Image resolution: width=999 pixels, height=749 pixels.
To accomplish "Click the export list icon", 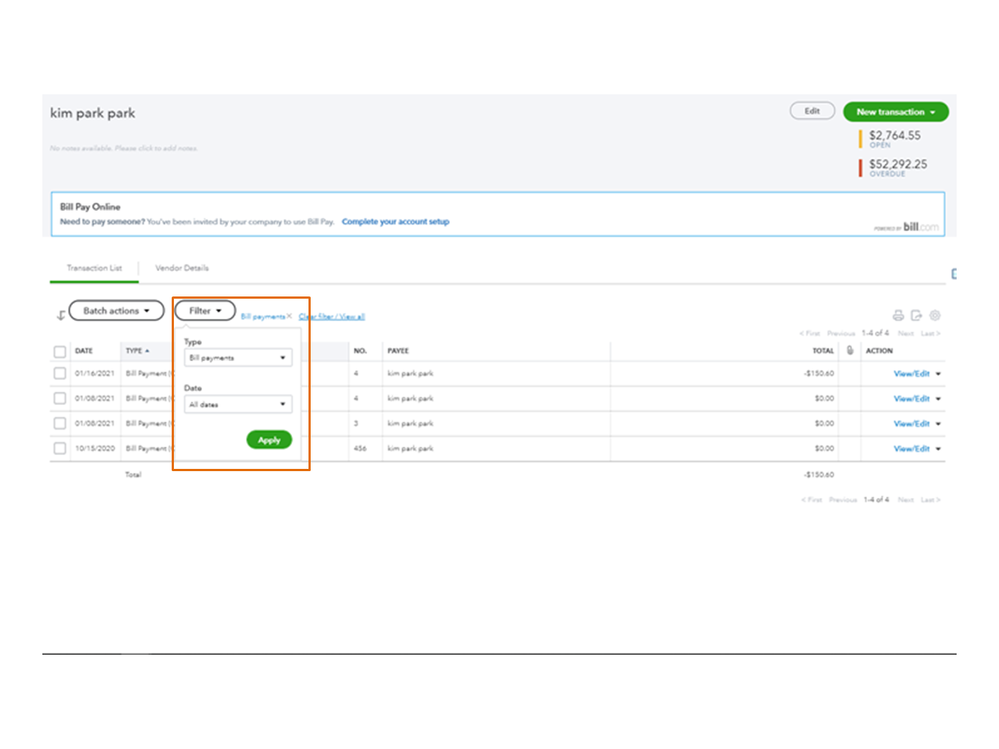I will click(x=916, y=315).
